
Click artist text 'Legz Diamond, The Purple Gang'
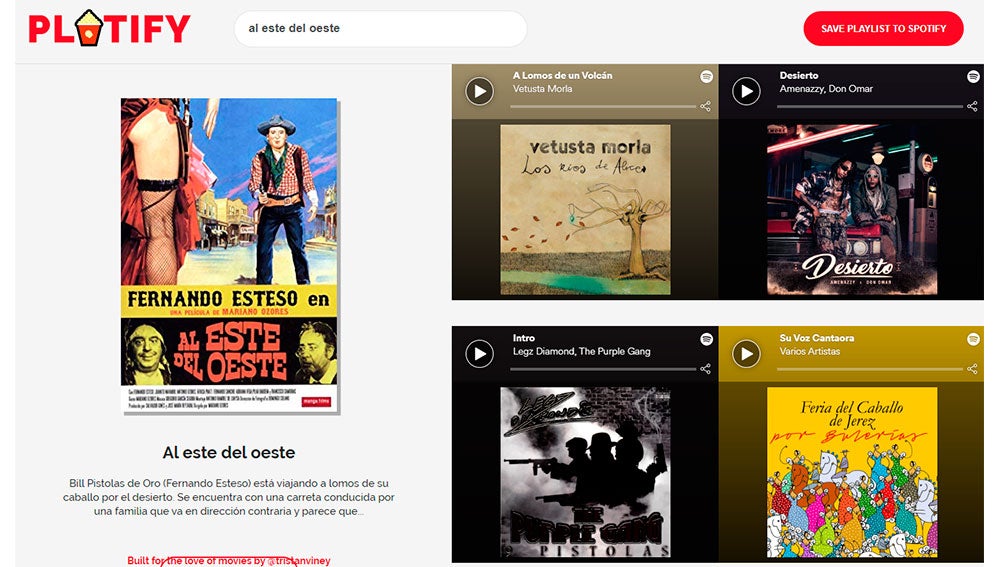pyautogui.click(x=582, y=351)
